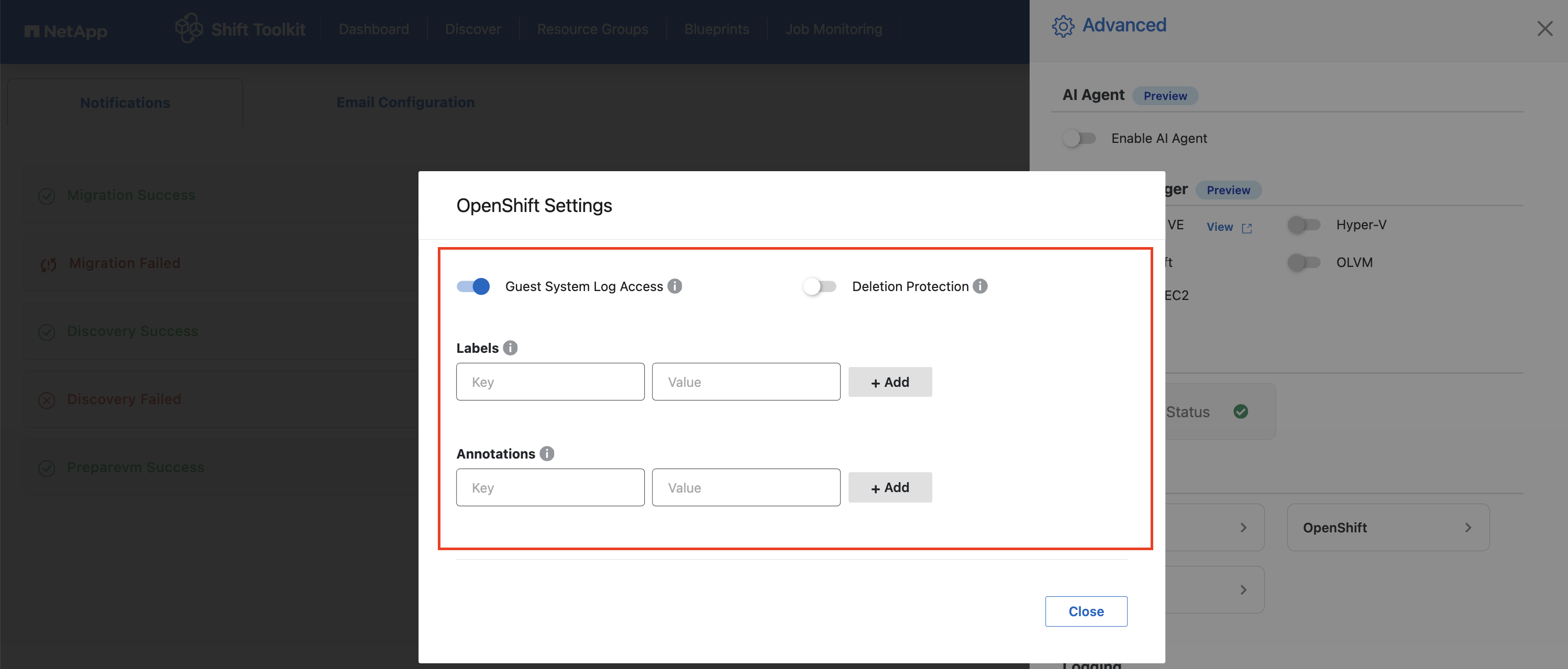Click the info icon beside Deletion Protection
Image resolution: width=1568 pixels, height=669 pixels.
click(980, 286)
